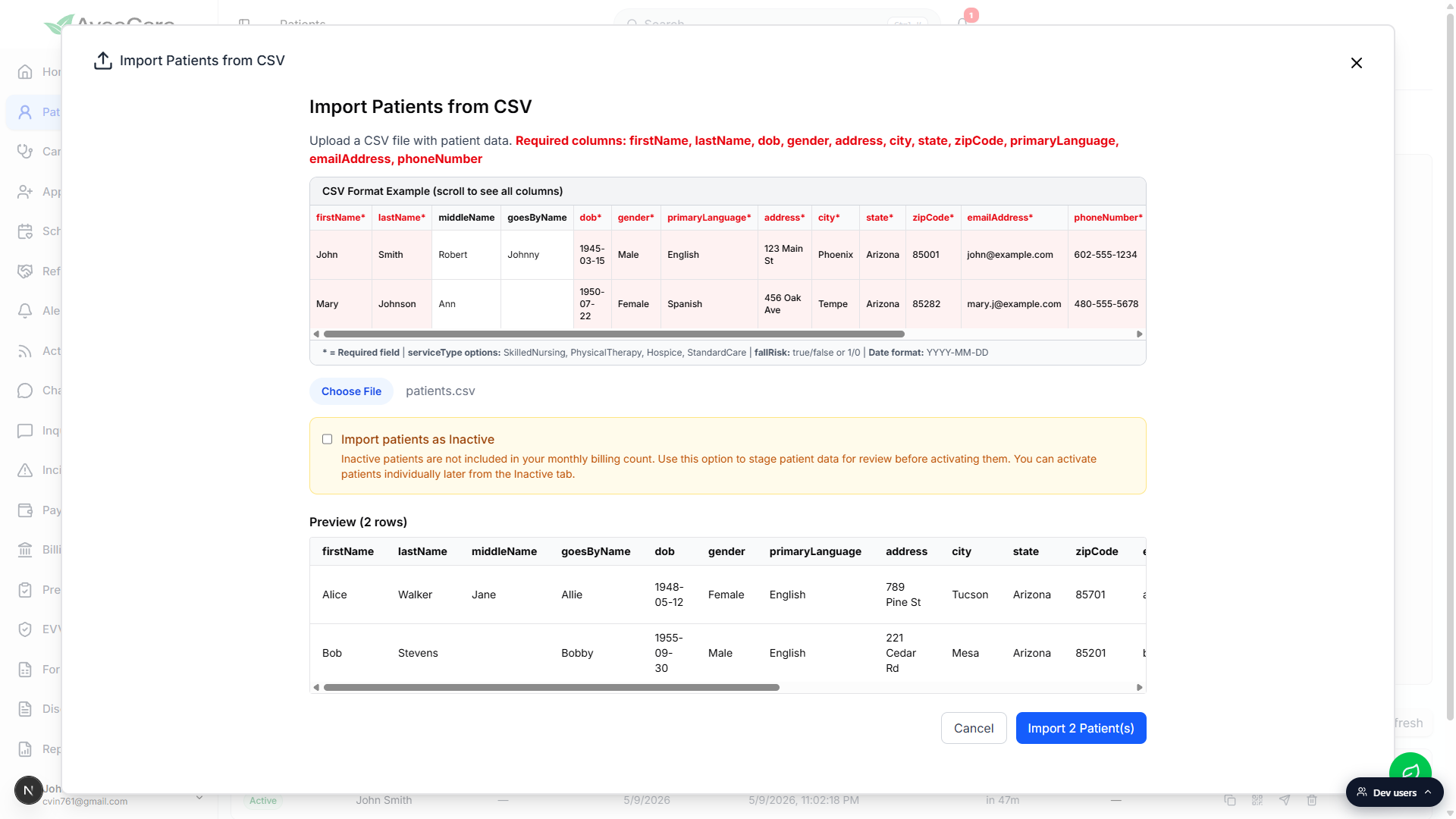This screenshot has width=1456, height=819.
Task: Open the wallet Payroll icon in sidebar
Action: click(25, 510)
